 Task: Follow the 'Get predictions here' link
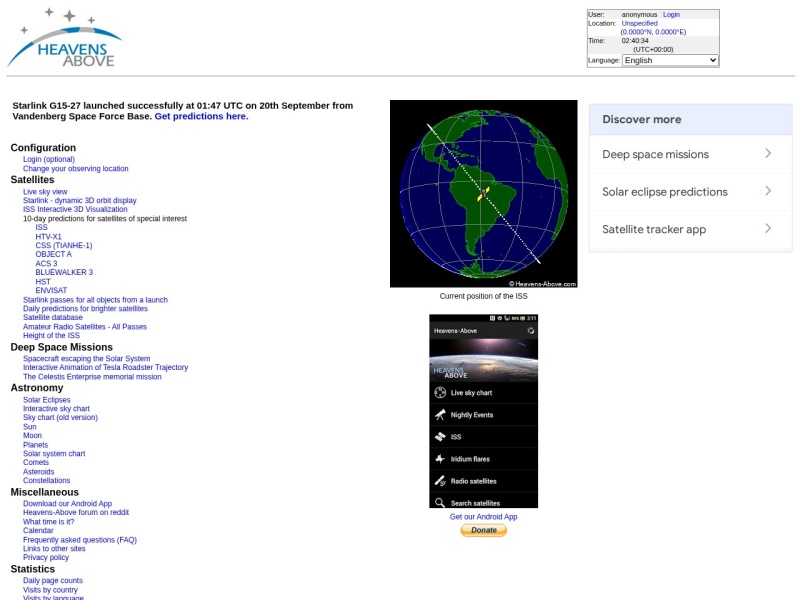[x=201, y=116]
